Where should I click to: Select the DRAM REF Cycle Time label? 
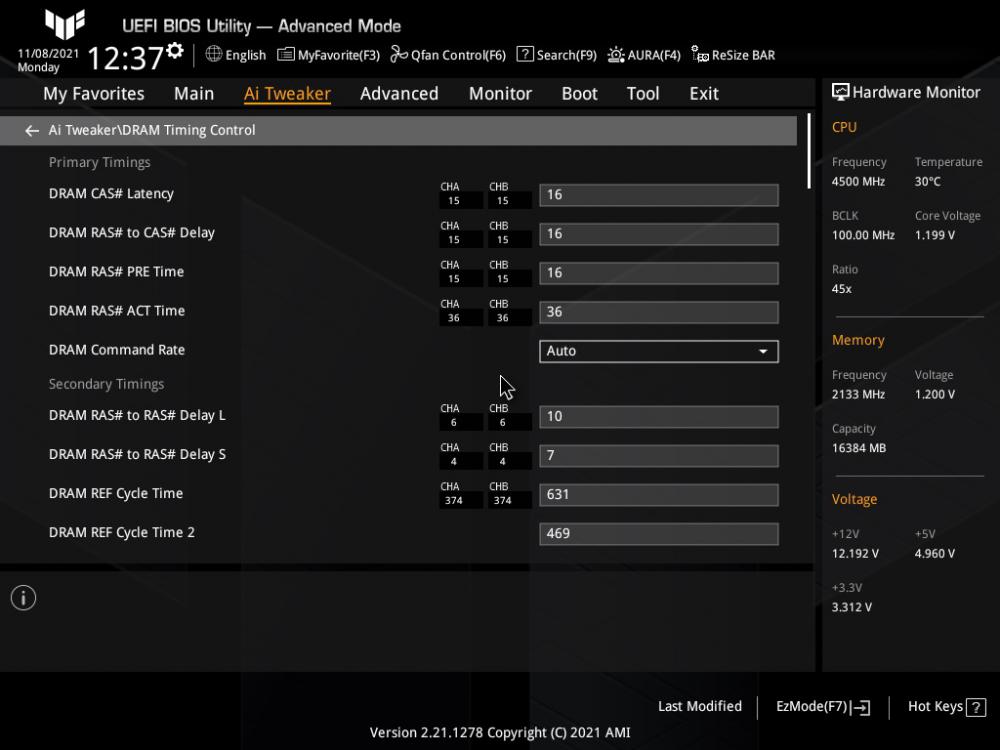click(x=115, y=494)
